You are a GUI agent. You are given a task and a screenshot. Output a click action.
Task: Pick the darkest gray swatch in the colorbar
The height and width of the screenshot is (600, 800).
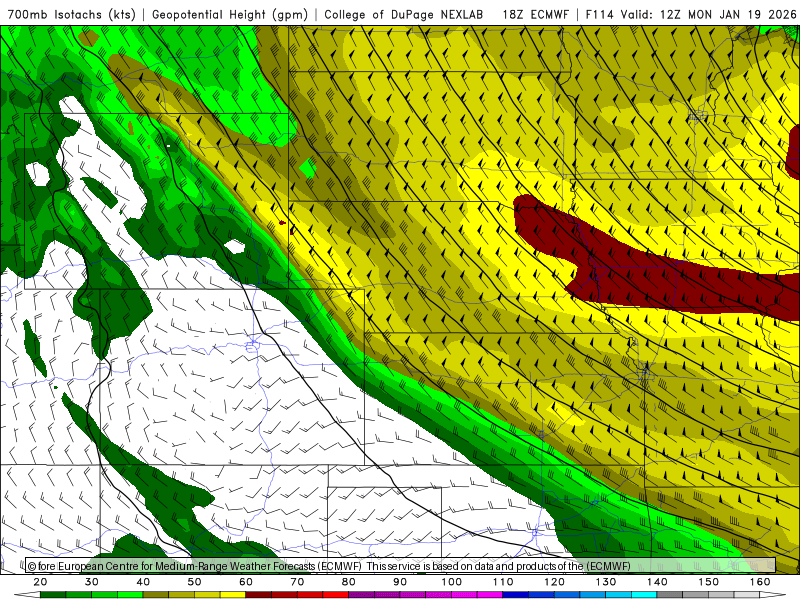669,595
